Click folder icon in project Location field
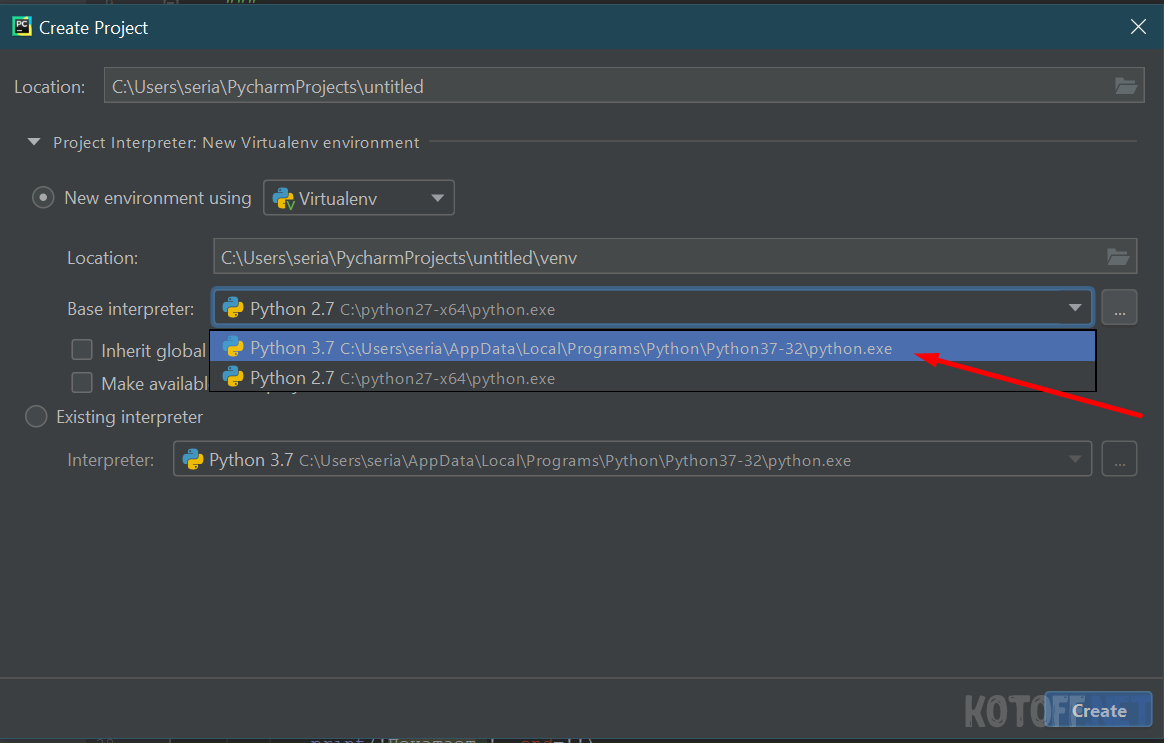1164x743 pixels. tap(1126, 86)
